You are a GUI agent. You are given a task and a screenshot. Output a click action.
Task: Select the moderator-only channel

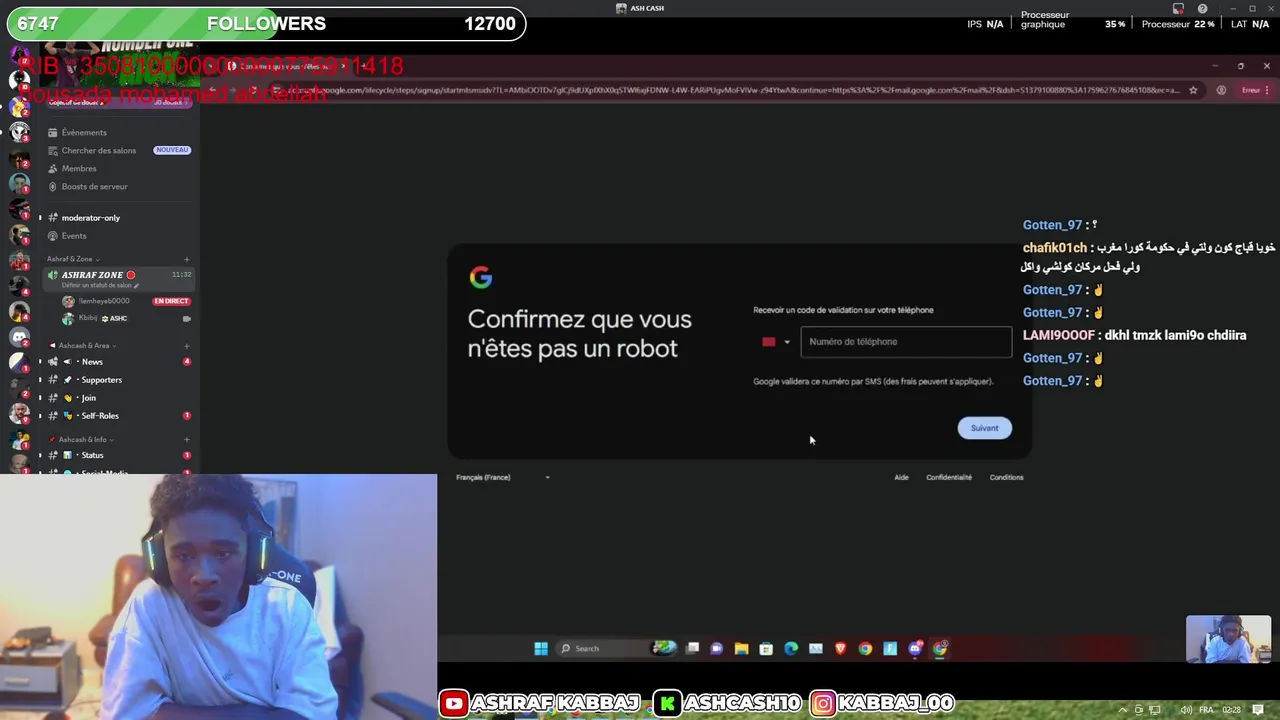coord(91,218)
